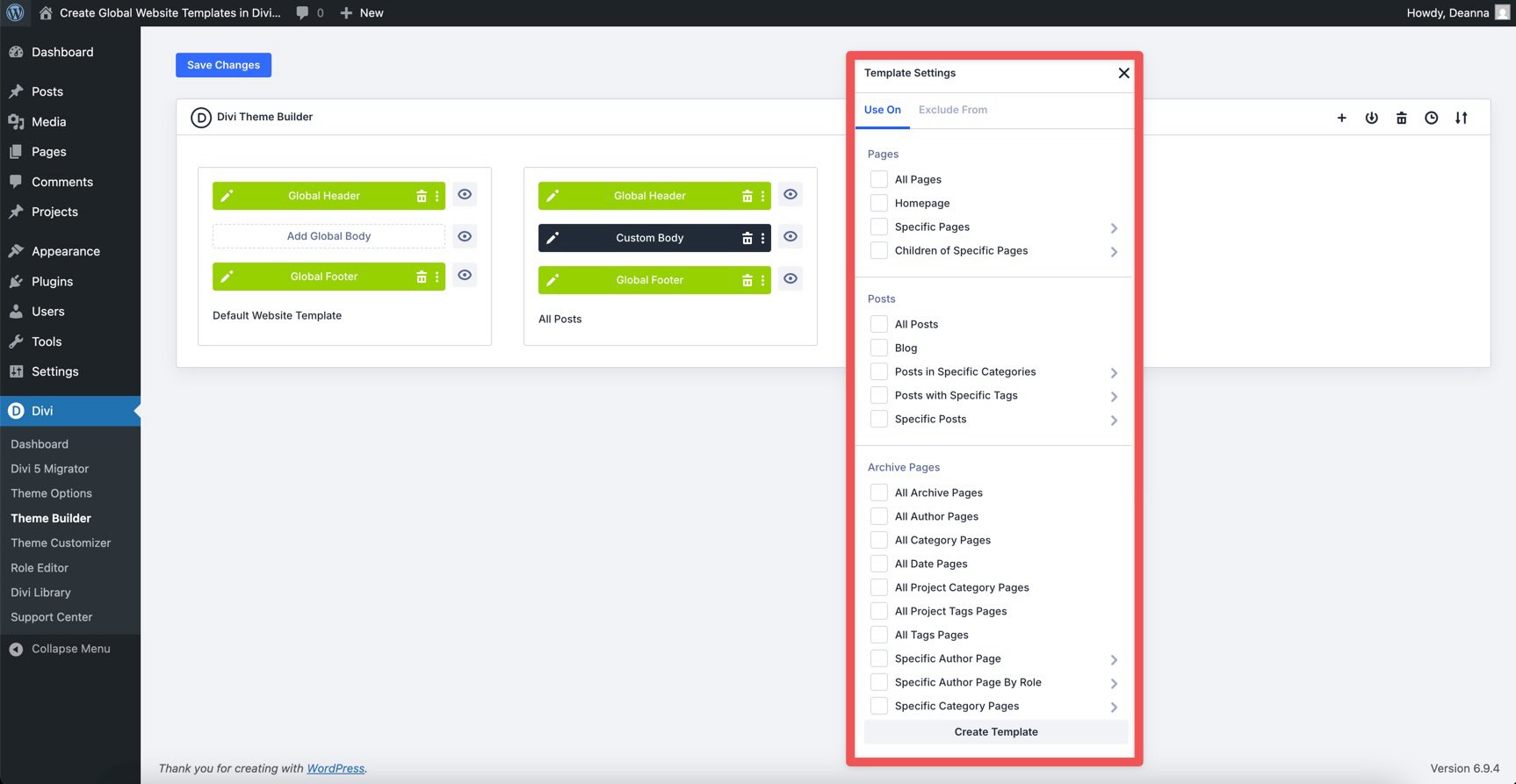Image resolution: width=1516 pixels, height=784 pixels.
Task: Expand Specific Author Page chevron
Action: tap(1114, 660)
